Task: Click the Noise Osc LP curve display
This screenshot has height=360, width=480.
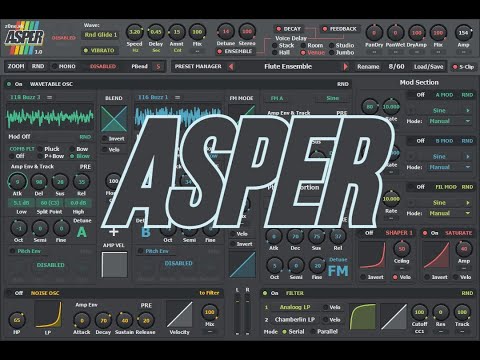Action: 48,315
